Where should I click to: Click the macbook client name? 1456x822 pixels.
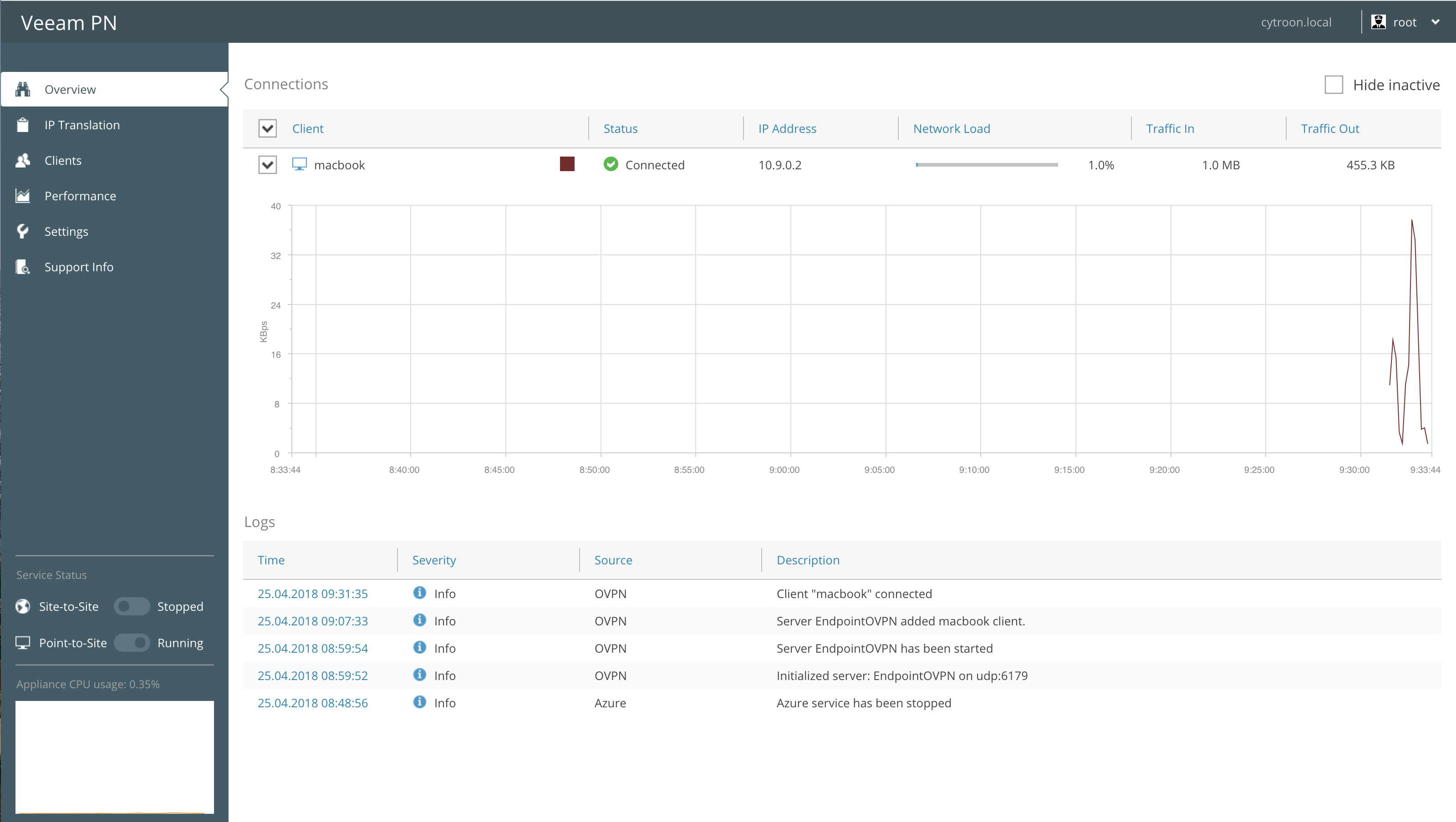(339, 165)
